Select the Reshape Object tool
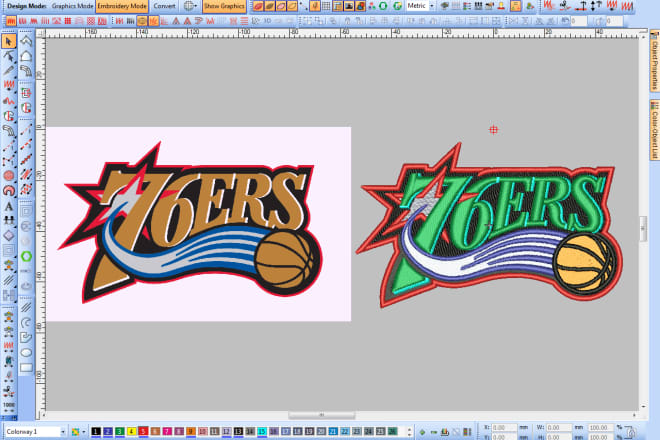660x440 pixels. point(8,56)
